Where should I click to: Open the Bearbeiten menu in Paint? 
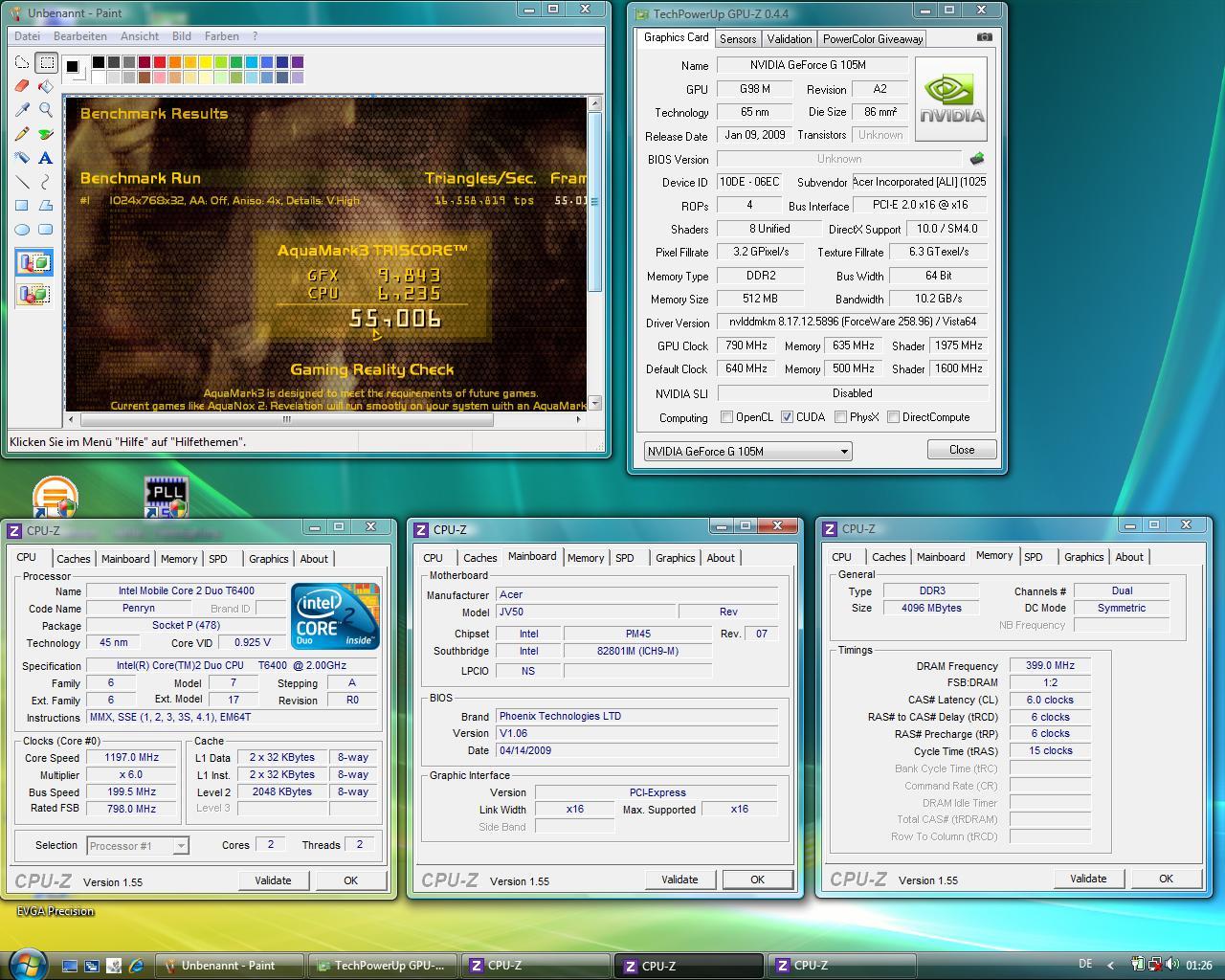coord(80,36)
